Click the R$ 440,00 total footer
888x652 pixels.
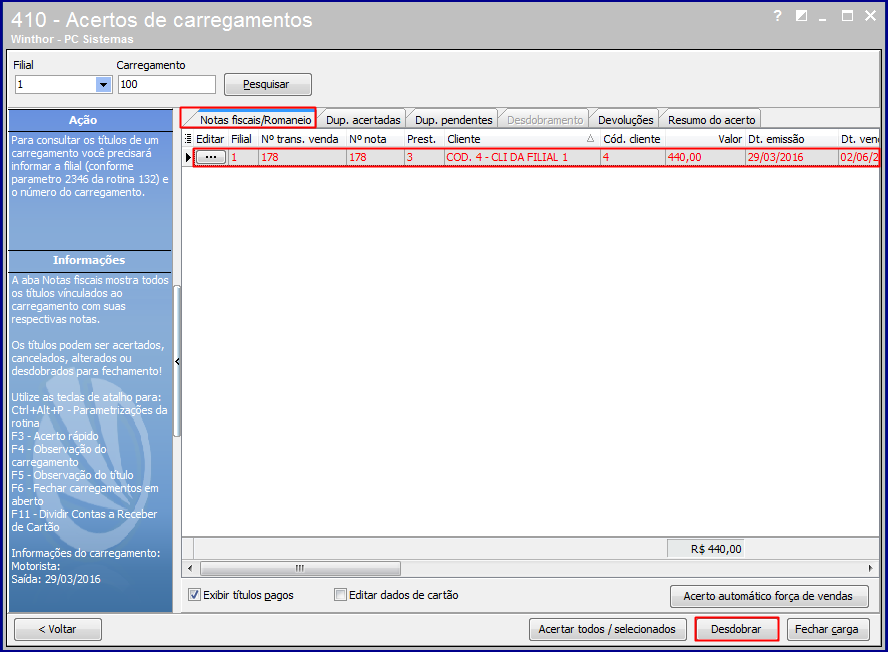(x=706, y=549)
